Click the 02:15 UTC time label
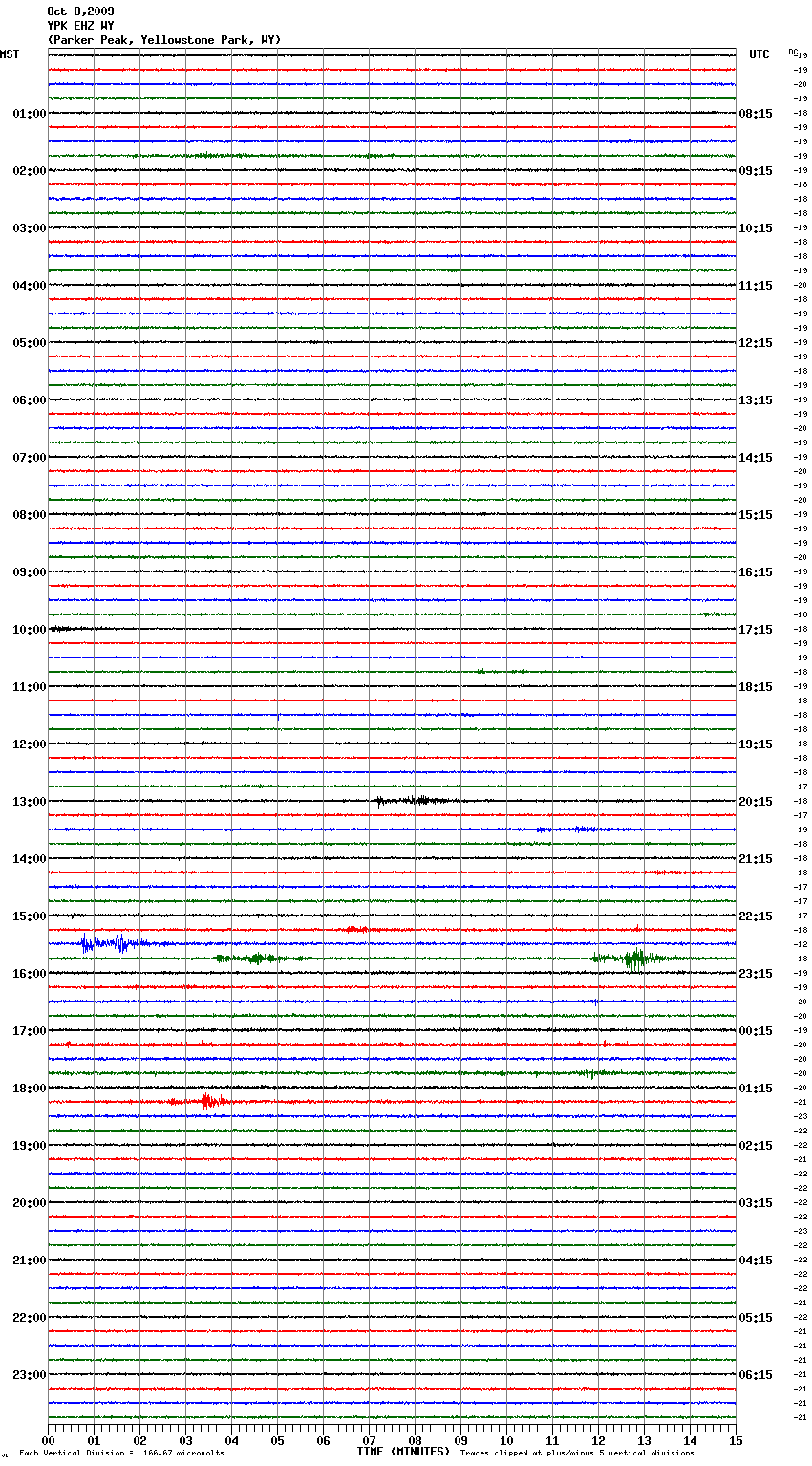This screenshot has width=812, height=1466. click(756, 1146)
